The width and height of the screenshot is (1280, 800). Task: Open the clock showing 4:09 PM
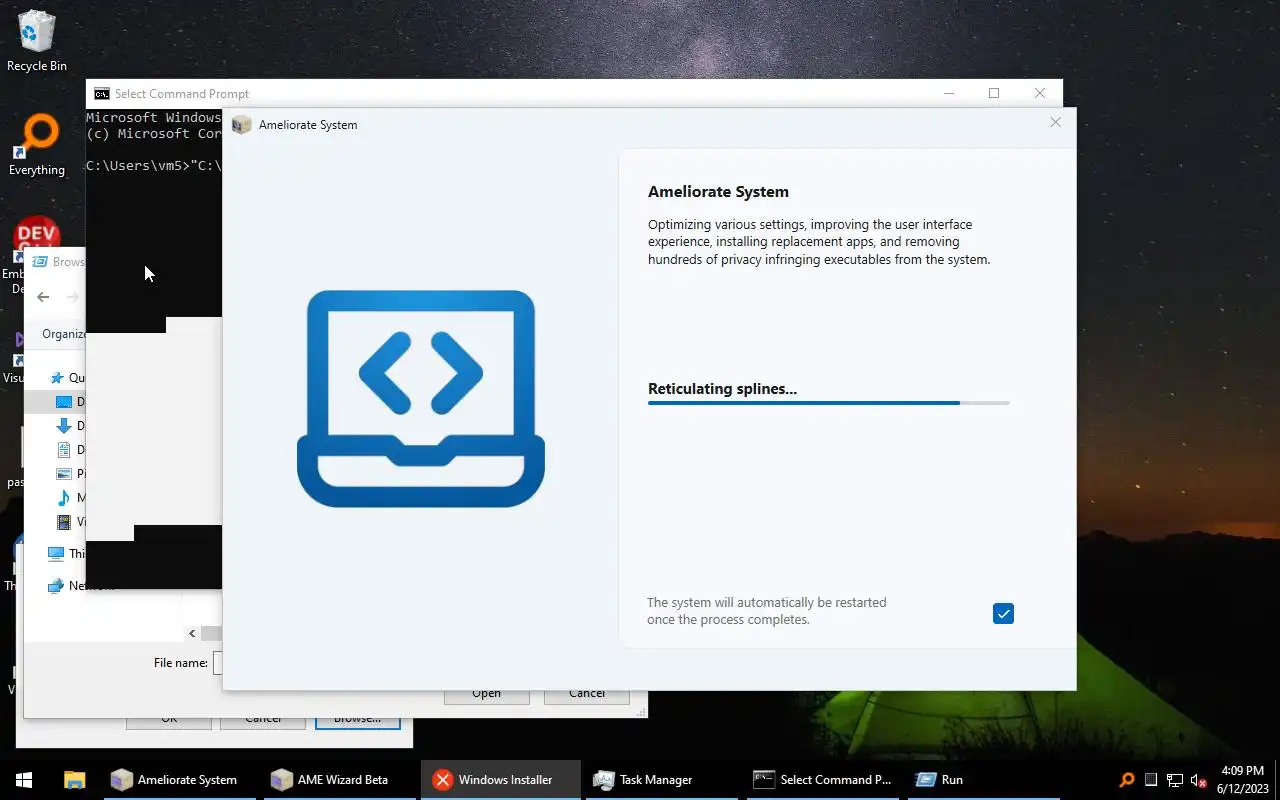point(1243,780)
